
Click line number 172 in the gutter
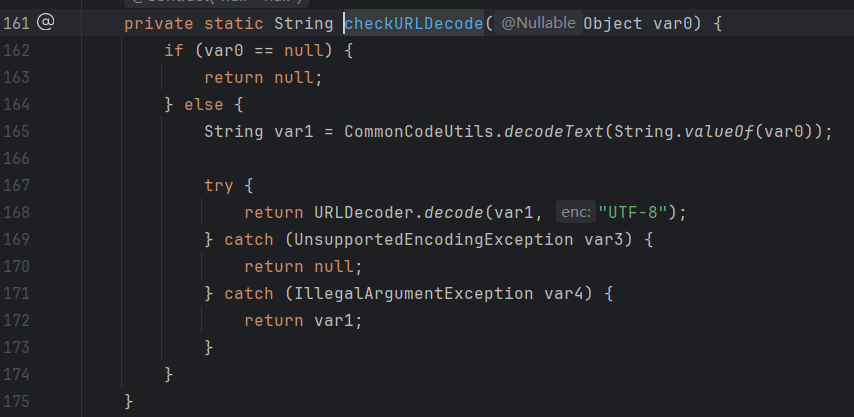(17, 320)
